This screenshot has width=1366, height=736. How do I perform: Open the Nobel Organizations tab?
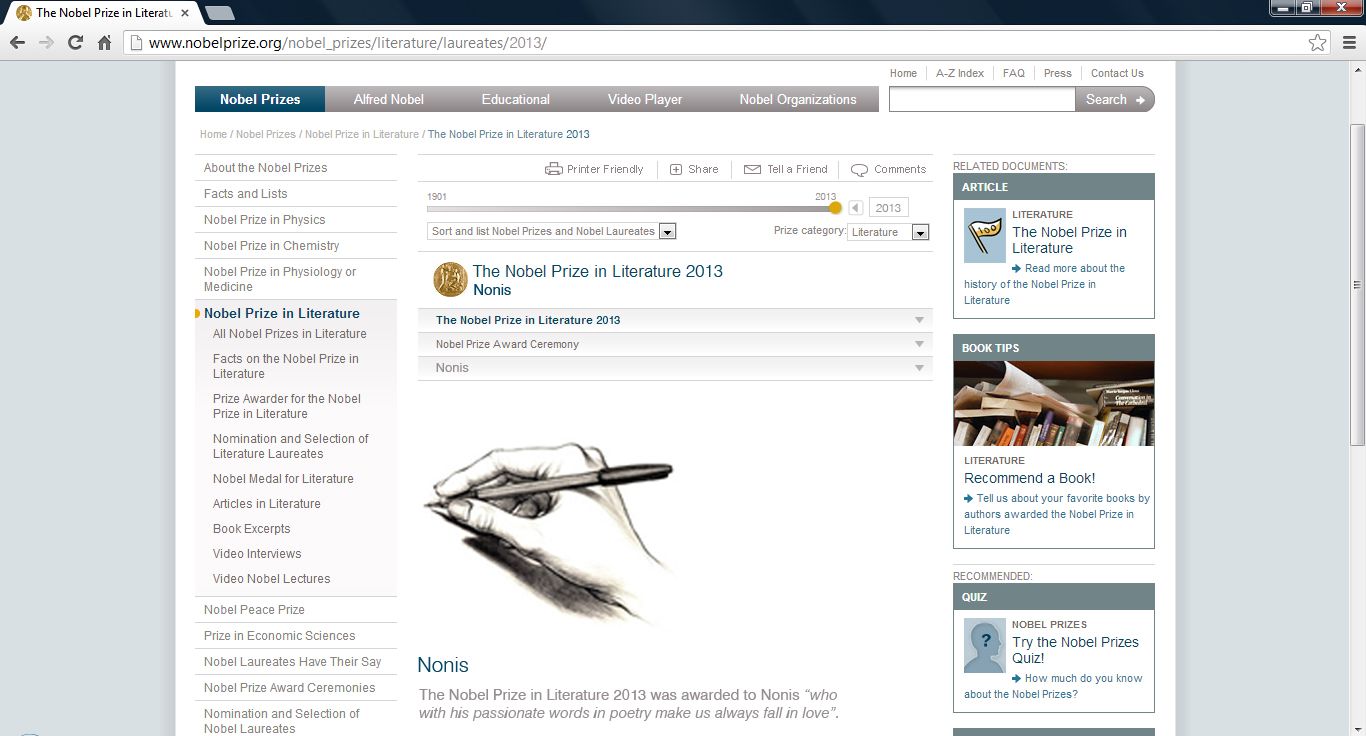coord(798,99)
